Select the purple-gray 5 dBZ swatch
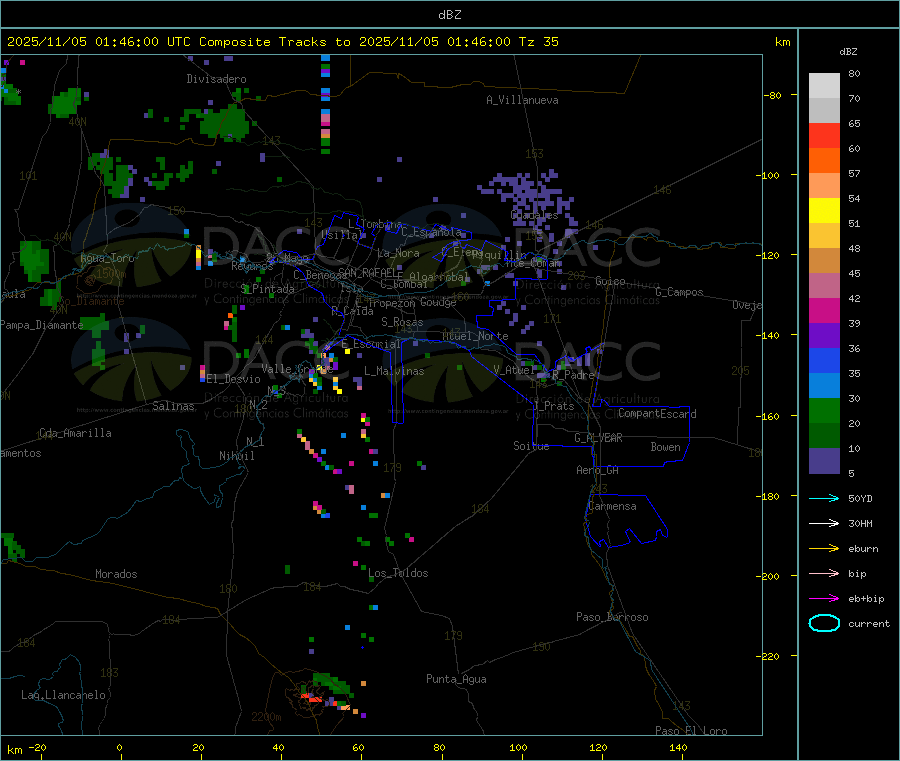Viewport: 900px width, 761px height. coord(824,461)
